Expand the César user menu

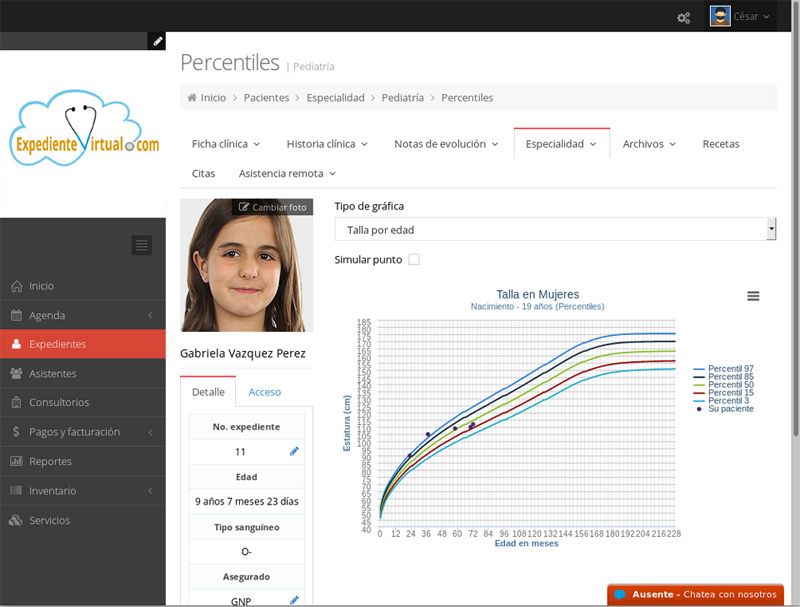(740, 17)
